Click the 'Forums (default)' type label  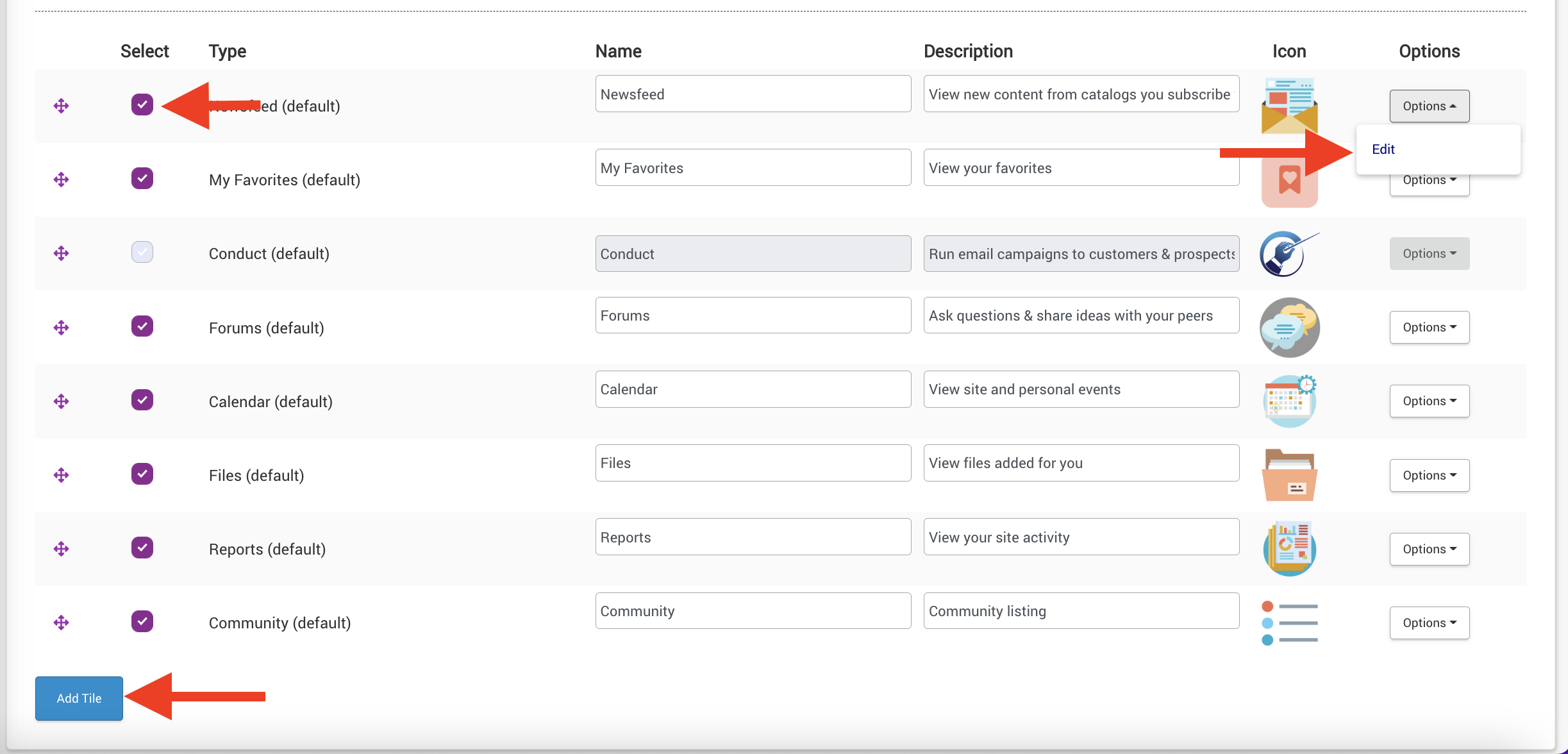(267, 328)
